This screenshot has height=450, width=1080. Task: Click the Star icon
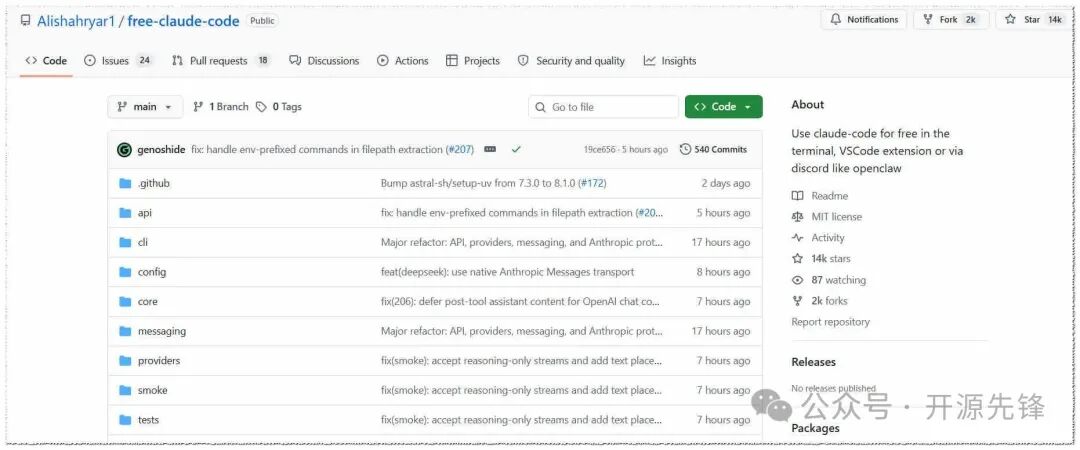1010,19
